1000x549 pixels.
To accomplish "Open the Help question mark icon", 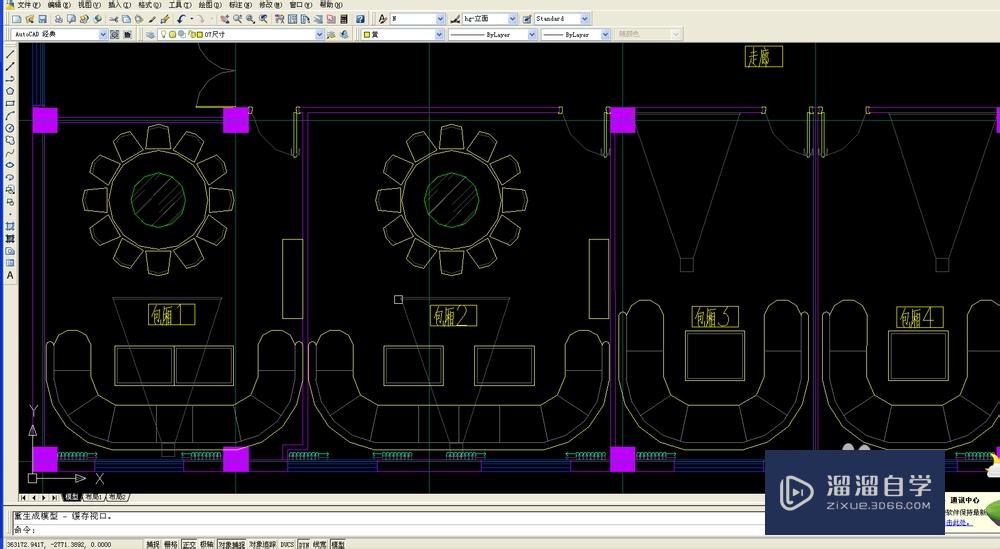I will point(358,19).
